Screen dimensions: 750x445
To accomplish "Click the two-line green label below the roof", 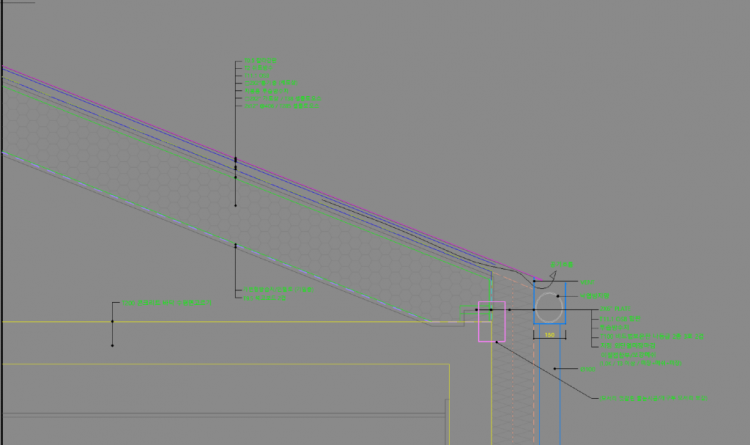I will coord(279,293).
